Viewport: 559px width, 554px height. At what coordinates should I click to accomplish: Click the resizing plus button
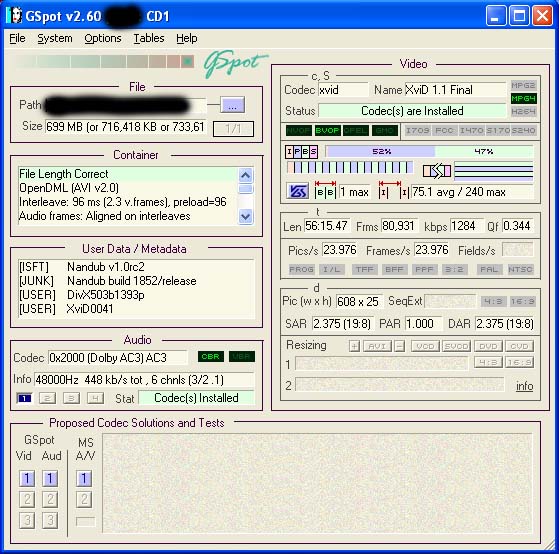[x=354, y=346]
